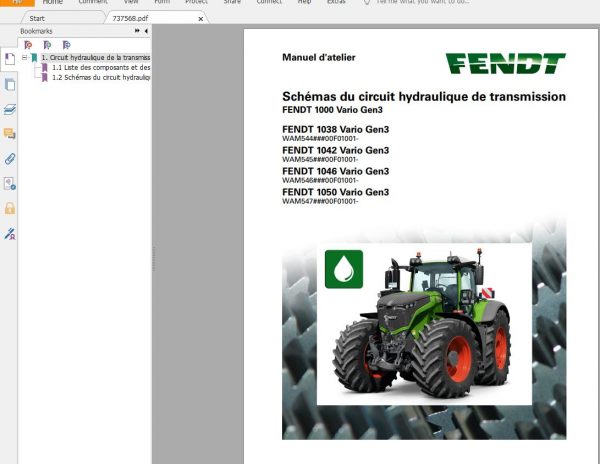Click the subtitle 'FENDT 1000 Vario Gen3'

tap(332, 110)
